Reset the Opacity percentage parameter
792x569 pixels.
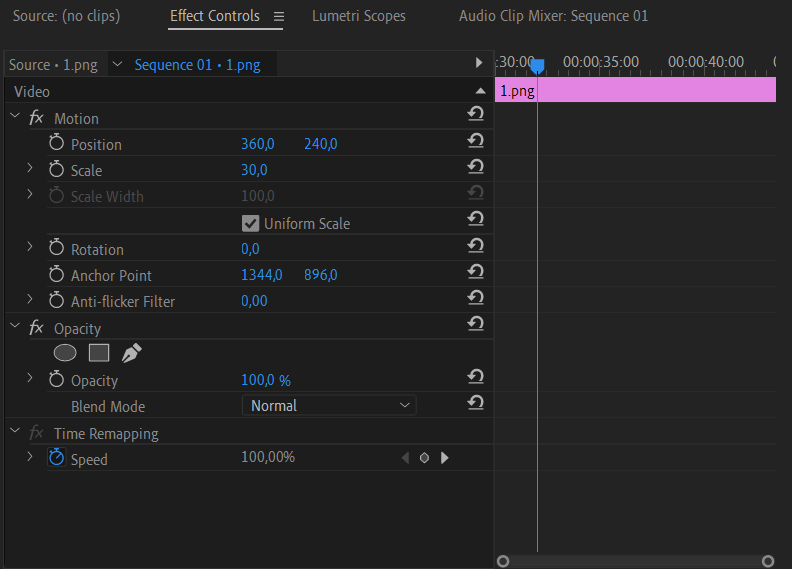(476, 377)
